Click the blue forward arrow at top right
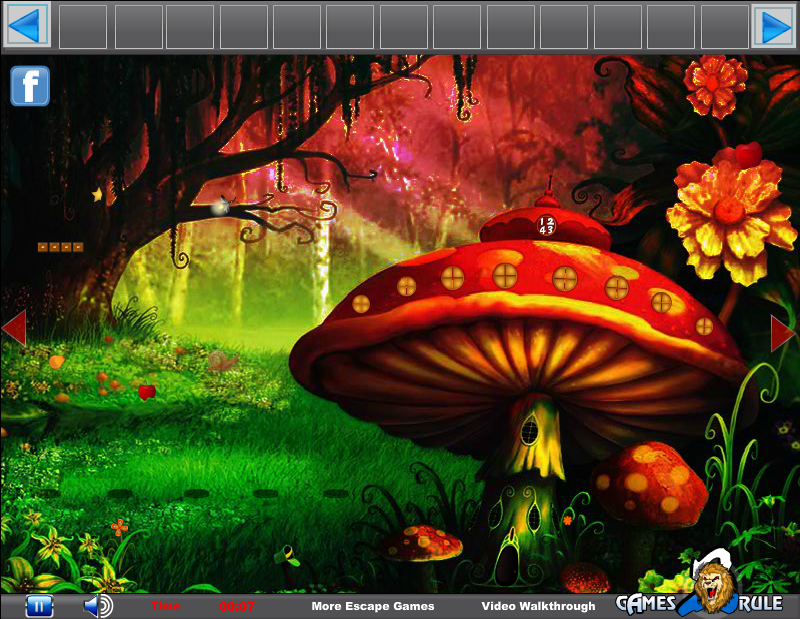The image size is (800, 619). click(x=773, y=24)
